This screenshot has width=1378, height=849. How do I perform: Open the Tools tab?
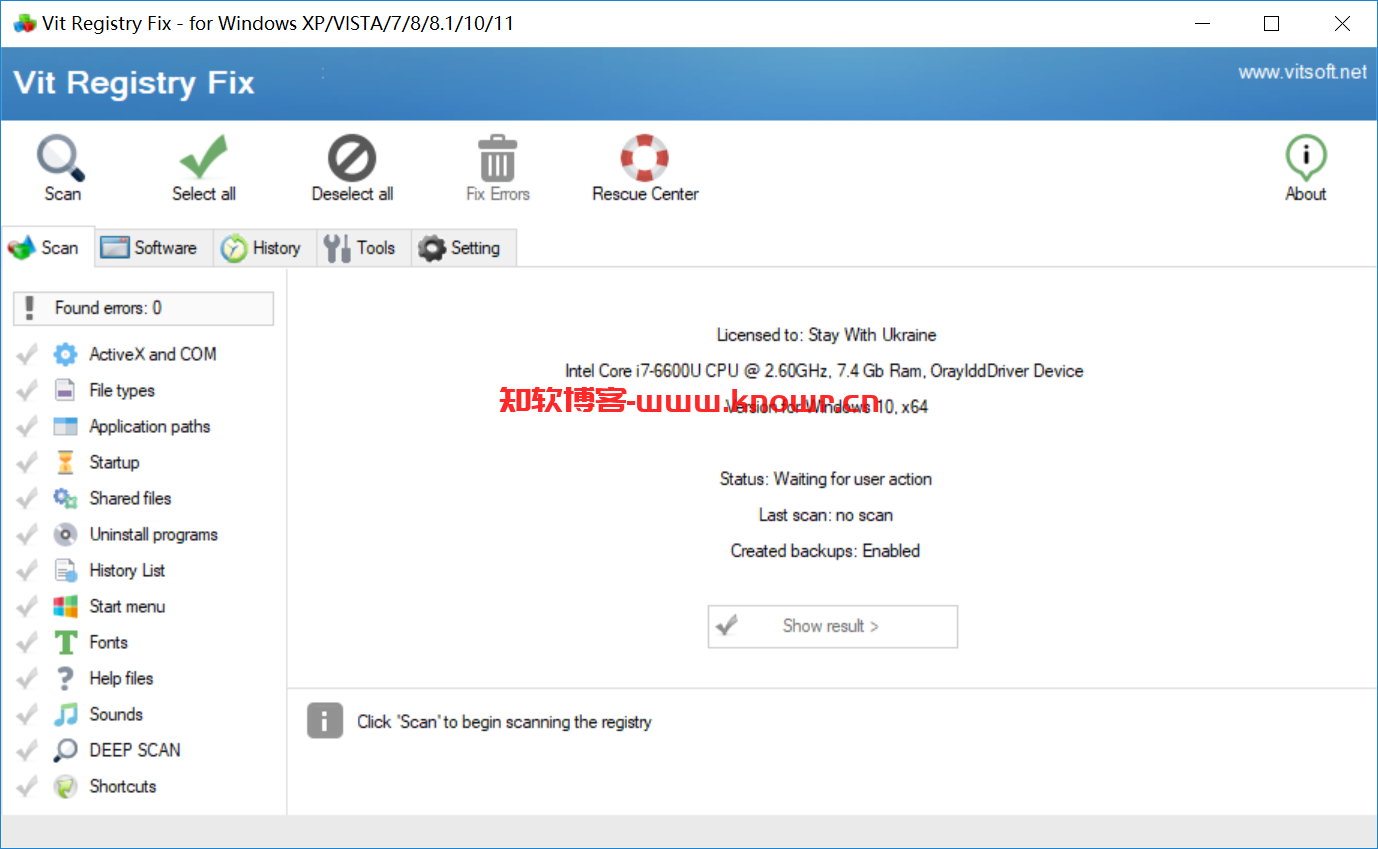click(364, 248)
